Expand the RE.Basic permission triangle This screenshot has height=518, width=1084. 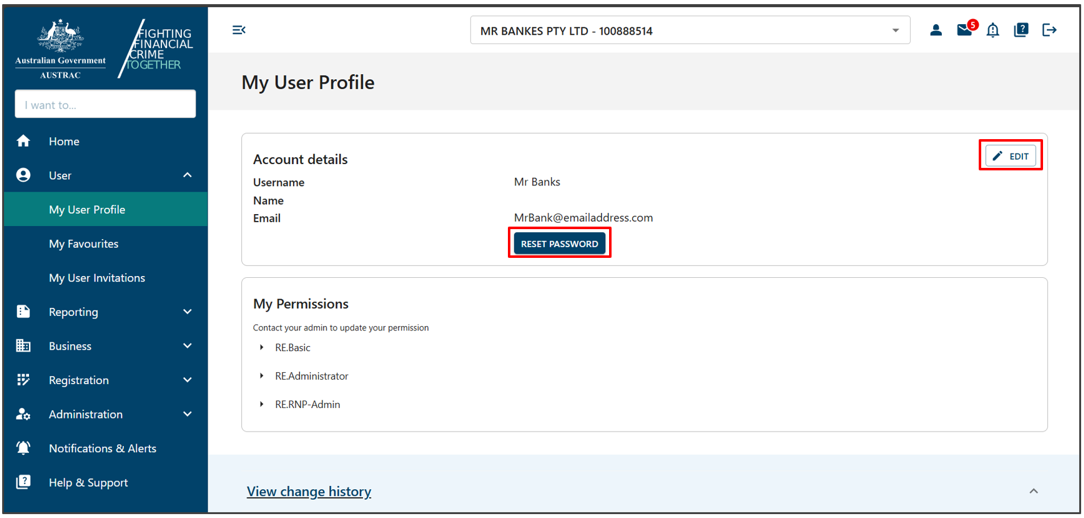pos(262,347)
